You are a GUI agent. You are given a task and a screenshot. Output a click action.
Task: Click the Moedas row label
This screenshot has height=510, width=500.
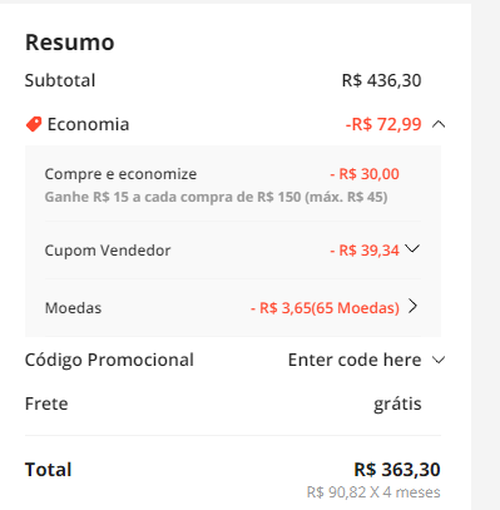coord(73,308)
